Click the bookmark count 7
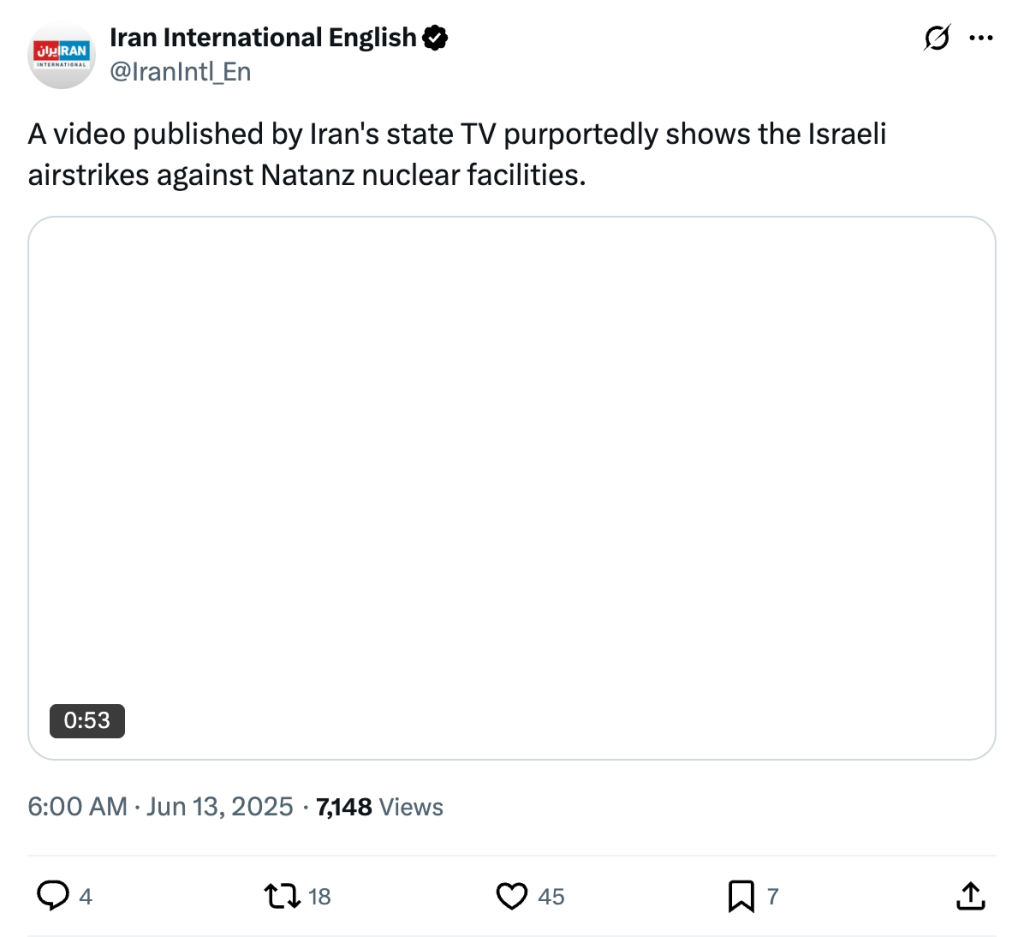Viewport: 1024px width, 937px height. tap(772, 897)
